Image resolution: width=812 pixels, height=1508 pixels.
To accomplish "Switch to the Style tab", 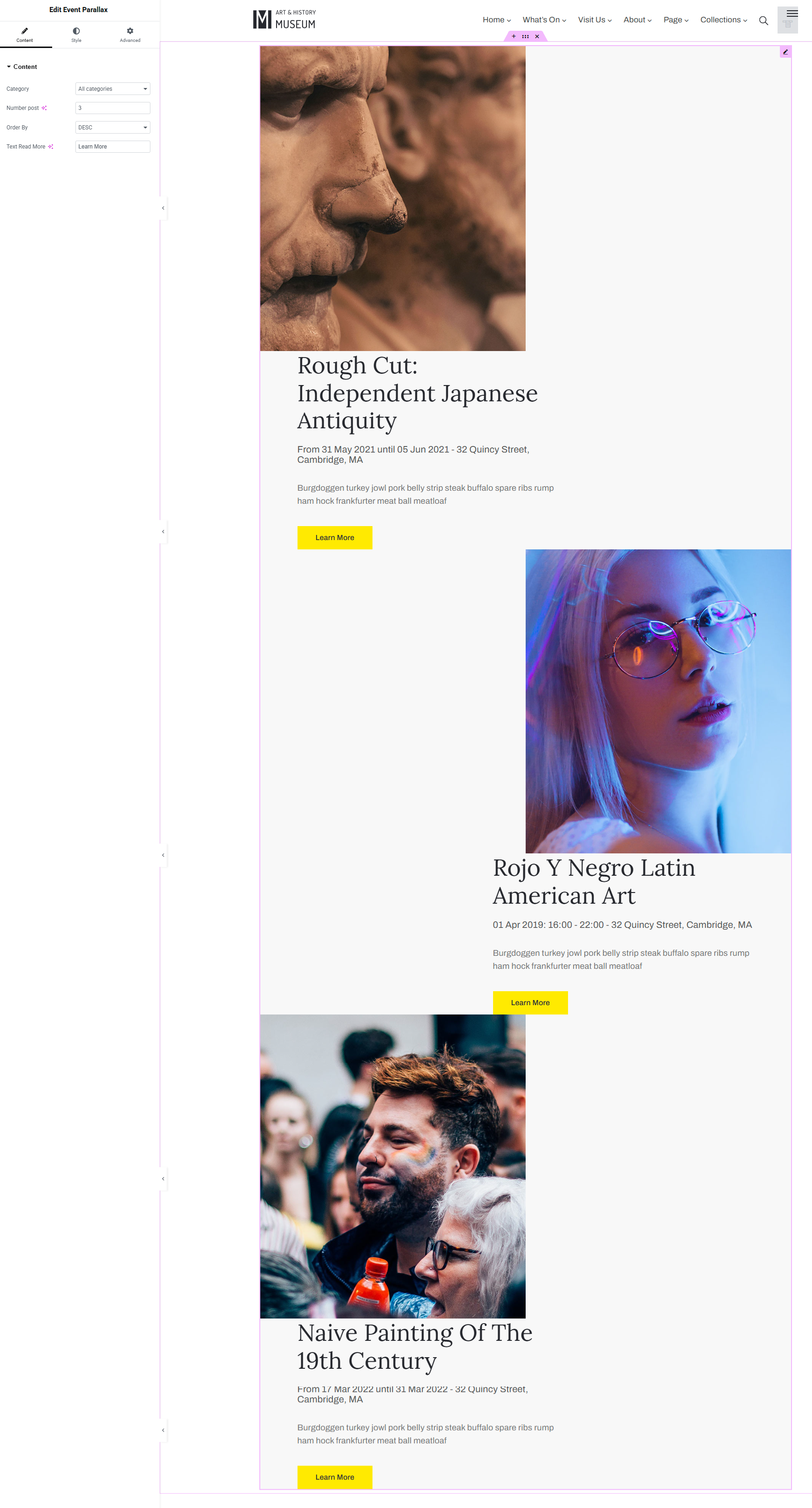I will [x=76, y=34].
